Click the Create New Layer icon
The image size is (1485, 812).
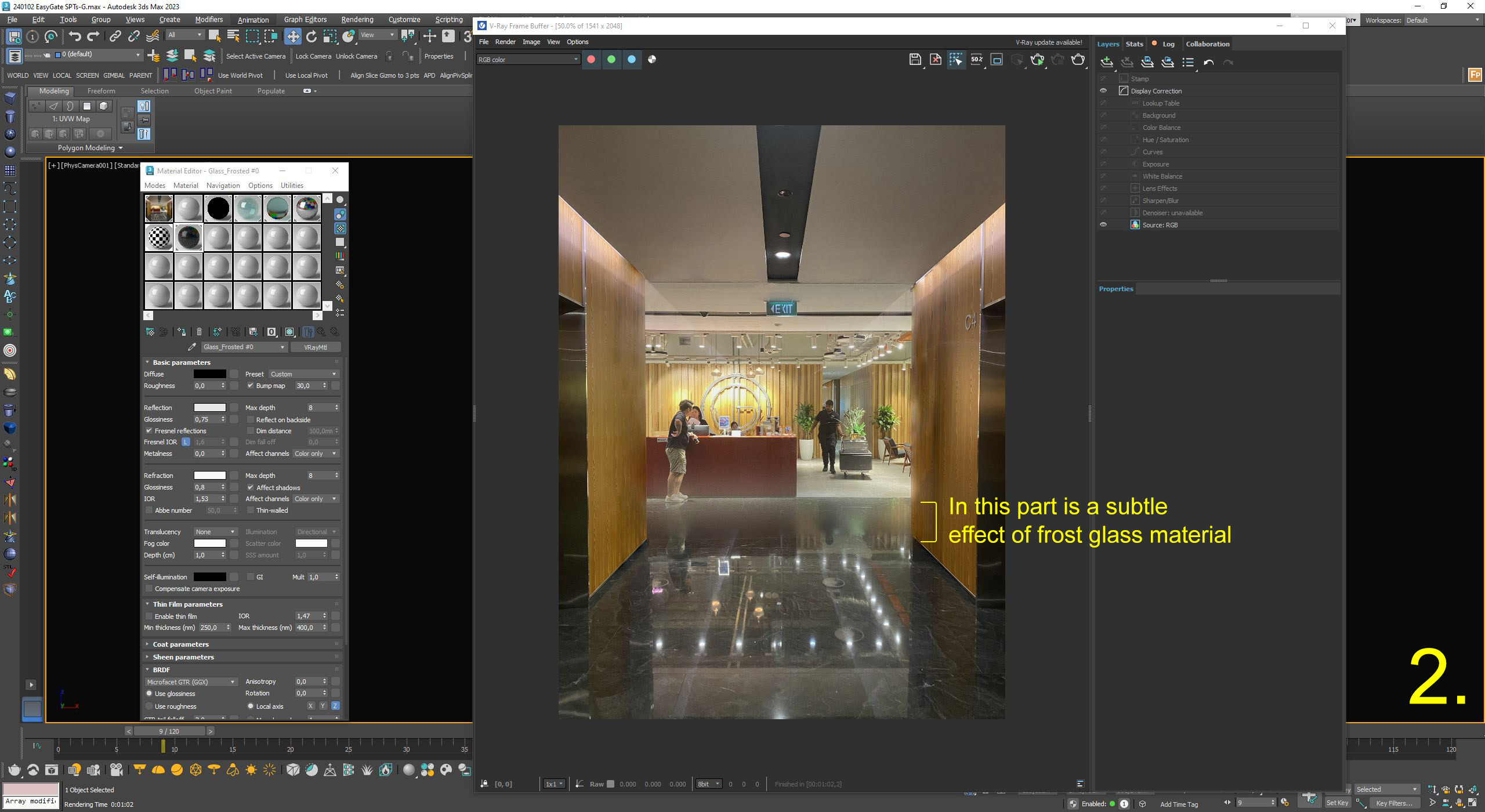coord(154,56)
